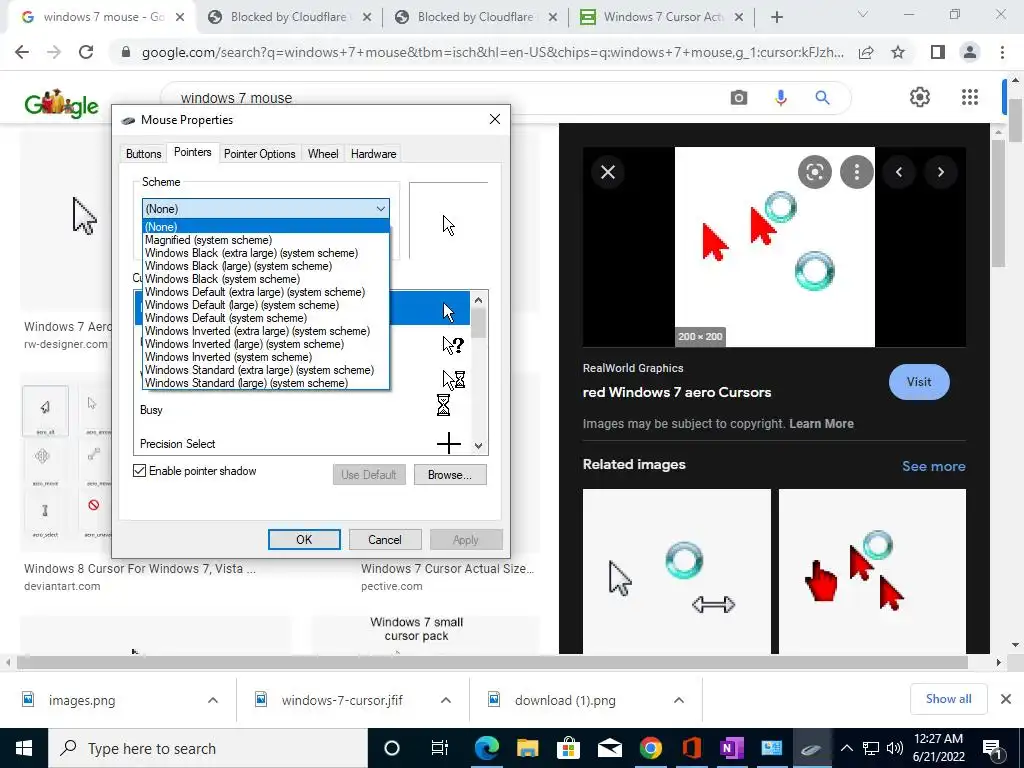Launch Microsoft Edge from the taskbar
This screenshot has width=1024, height=768.
click(x=487, y=748)
